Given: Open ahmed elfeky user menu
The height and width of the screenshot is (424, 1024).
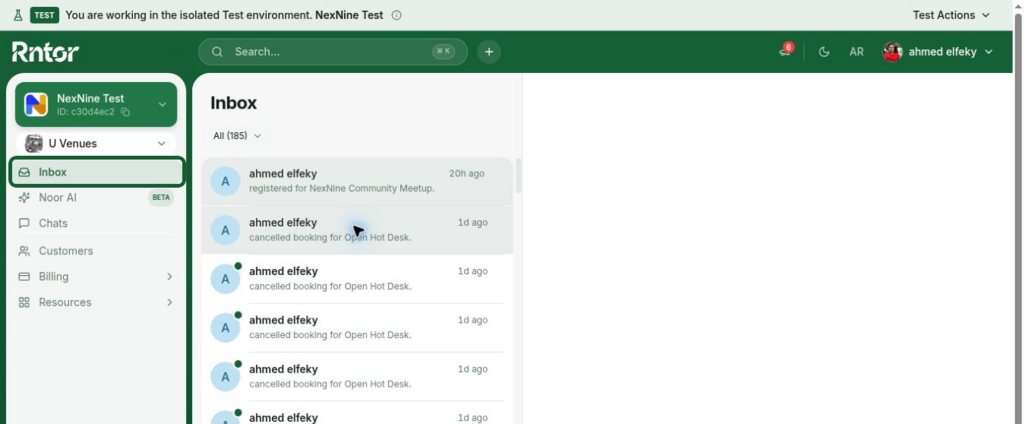Looking at the screenshot, I should 938,52.
